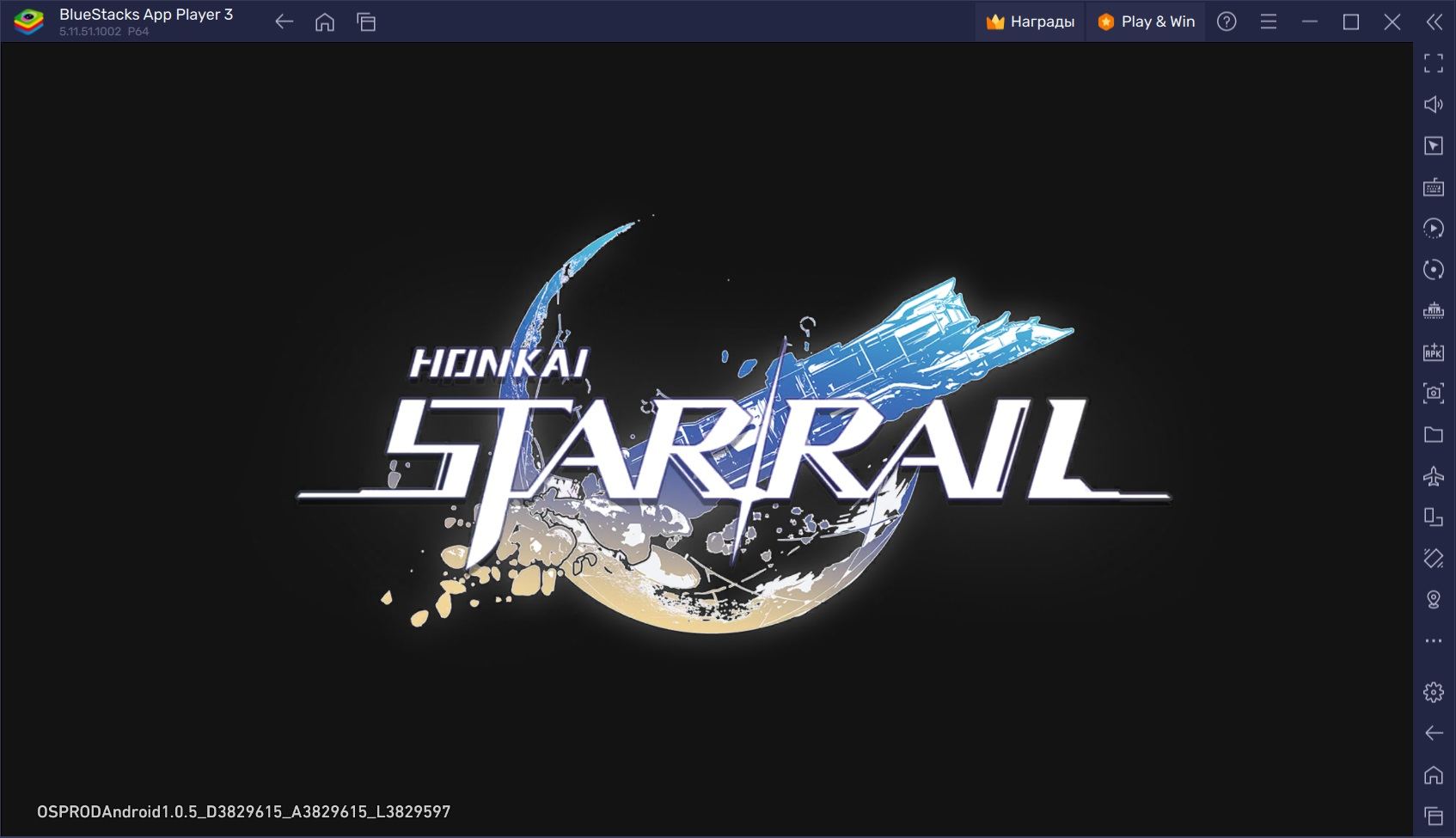This screenshot has width=1456, height=838.
Task: Open the location pin icon
Action: pyautogui.click(x=1434, y=599)
